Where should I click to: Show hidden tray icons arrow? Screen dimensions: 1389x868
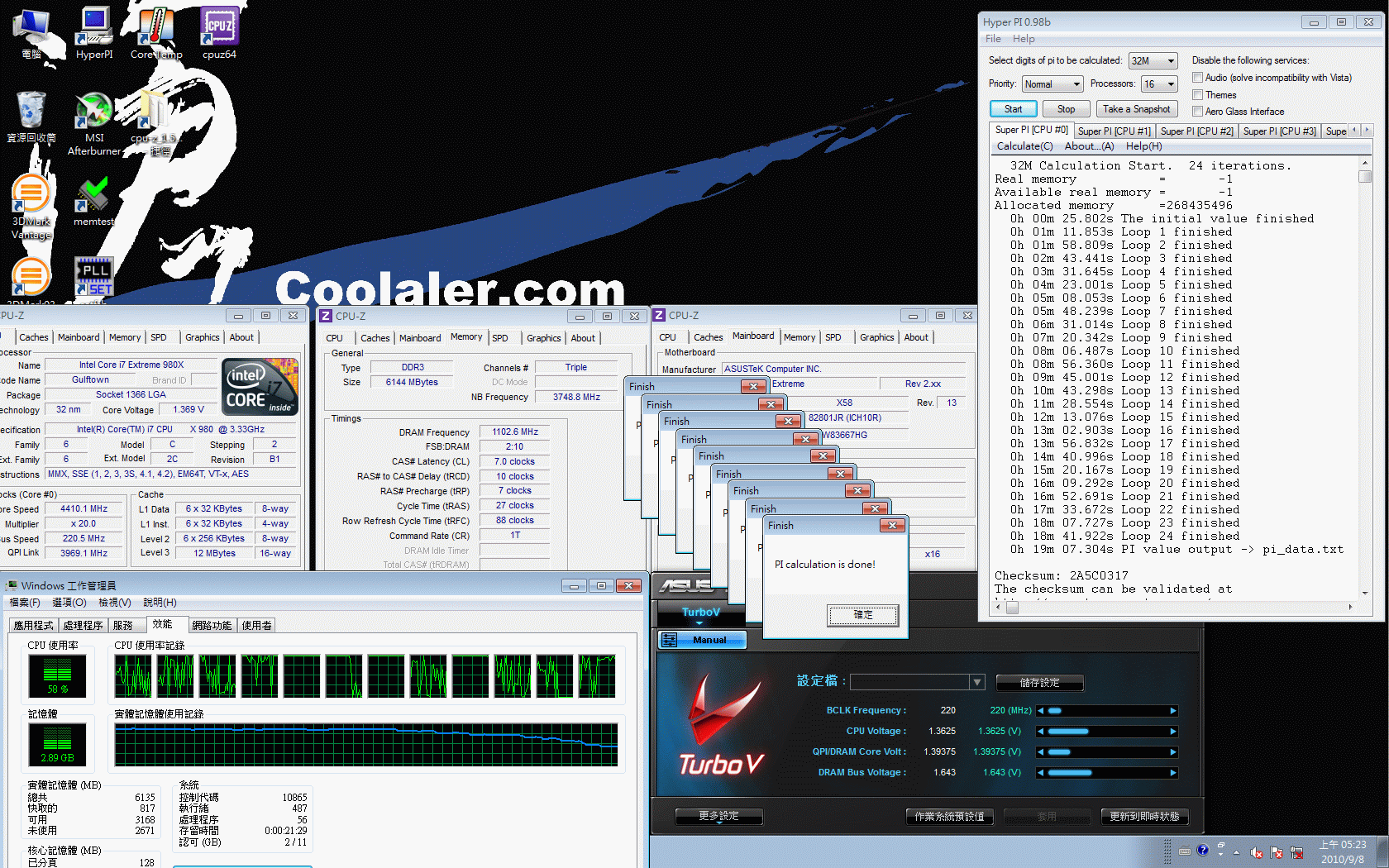1237,852
